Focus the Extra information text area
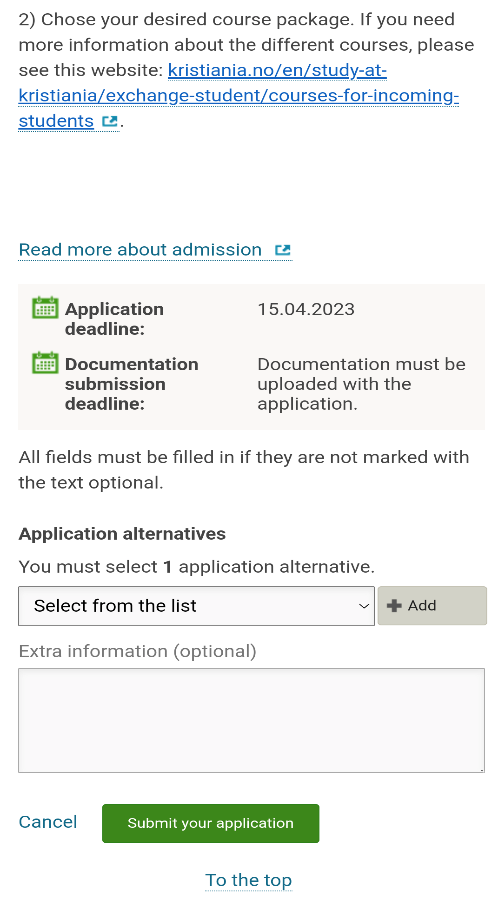Screen dimensions: 498x899 pos(252,720)
